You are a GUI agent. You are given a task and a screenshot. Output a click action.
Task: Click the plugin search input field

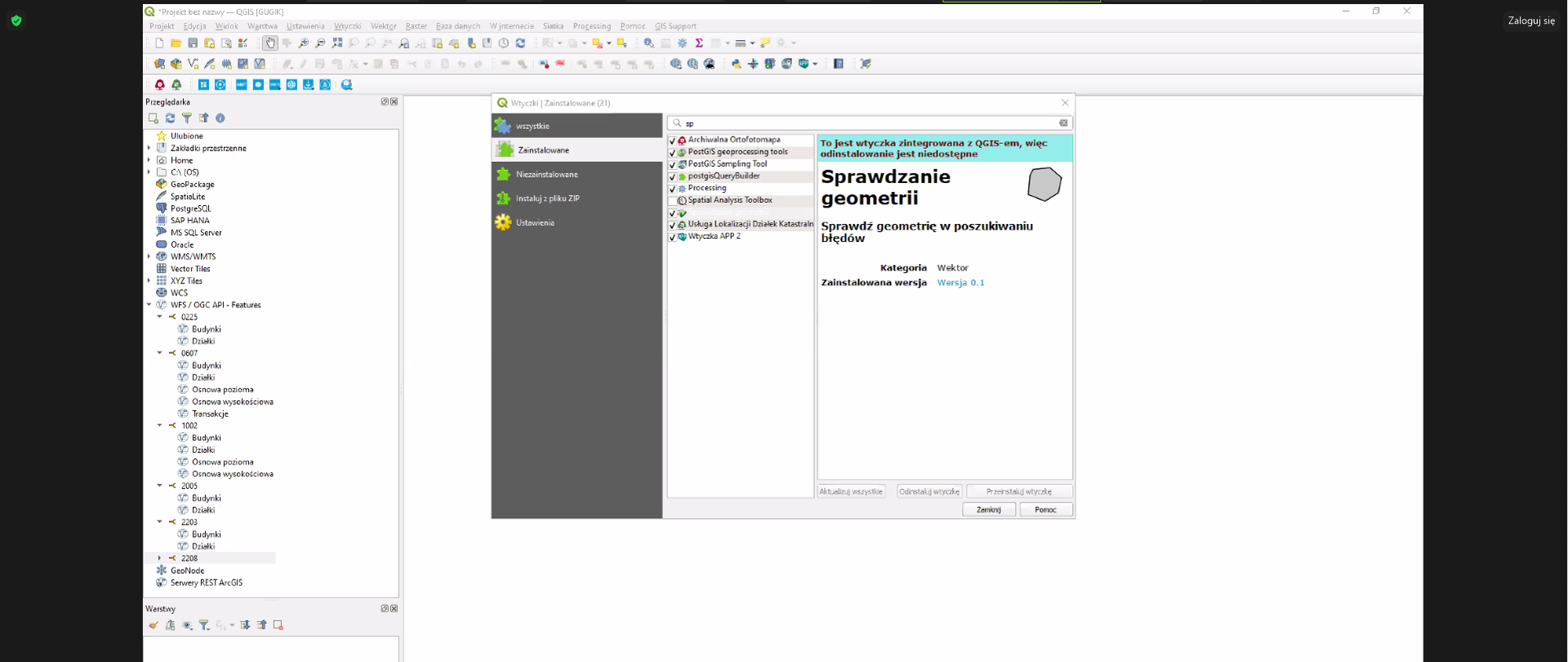(866, 123)
